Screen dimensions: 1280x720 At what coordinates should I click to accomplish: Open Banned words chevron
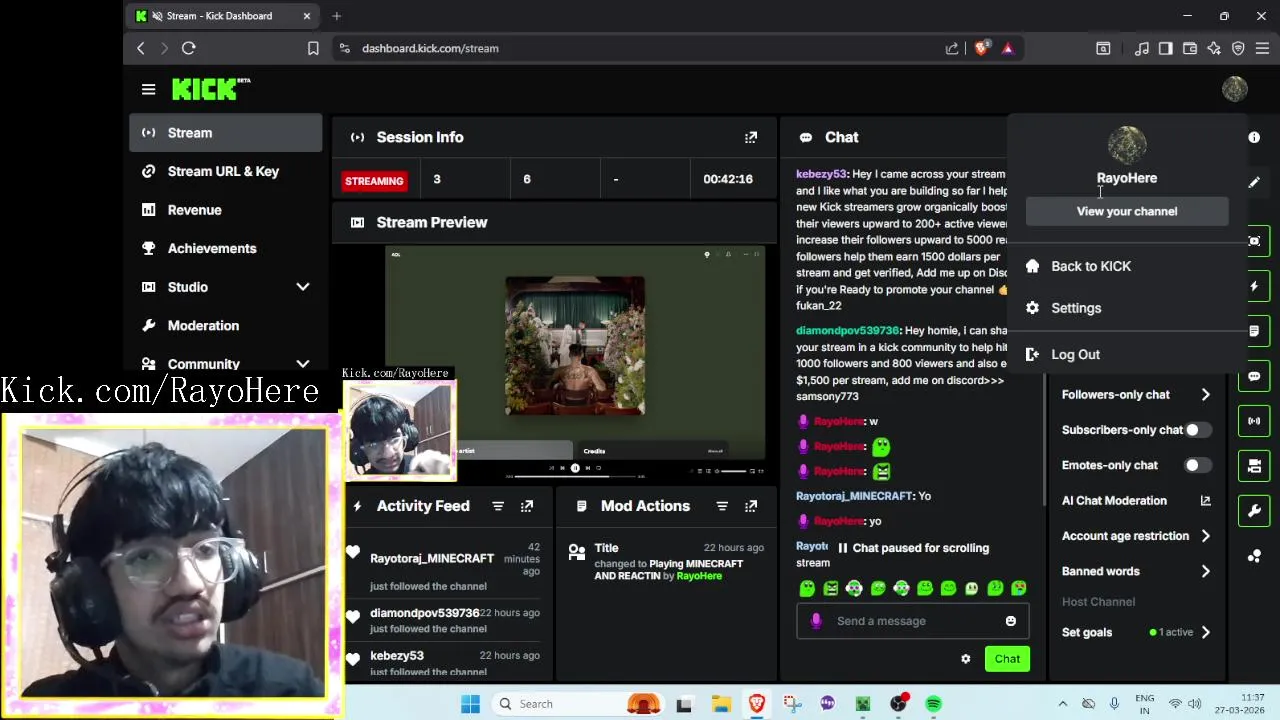[x=1205, y=572]
